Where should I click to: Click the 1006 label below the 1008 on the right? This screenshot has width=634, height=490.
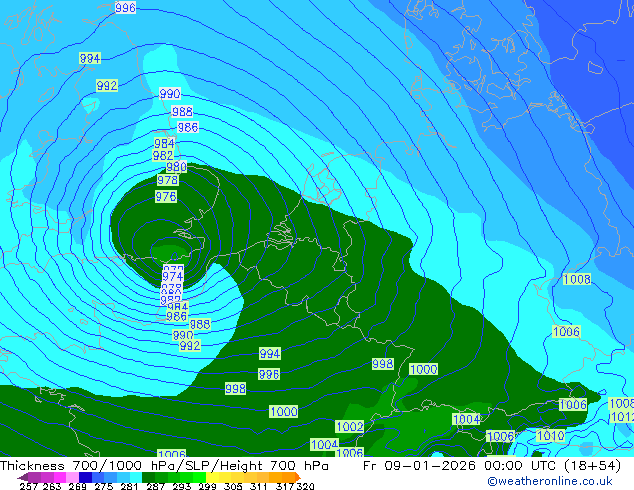coord(566,332)
